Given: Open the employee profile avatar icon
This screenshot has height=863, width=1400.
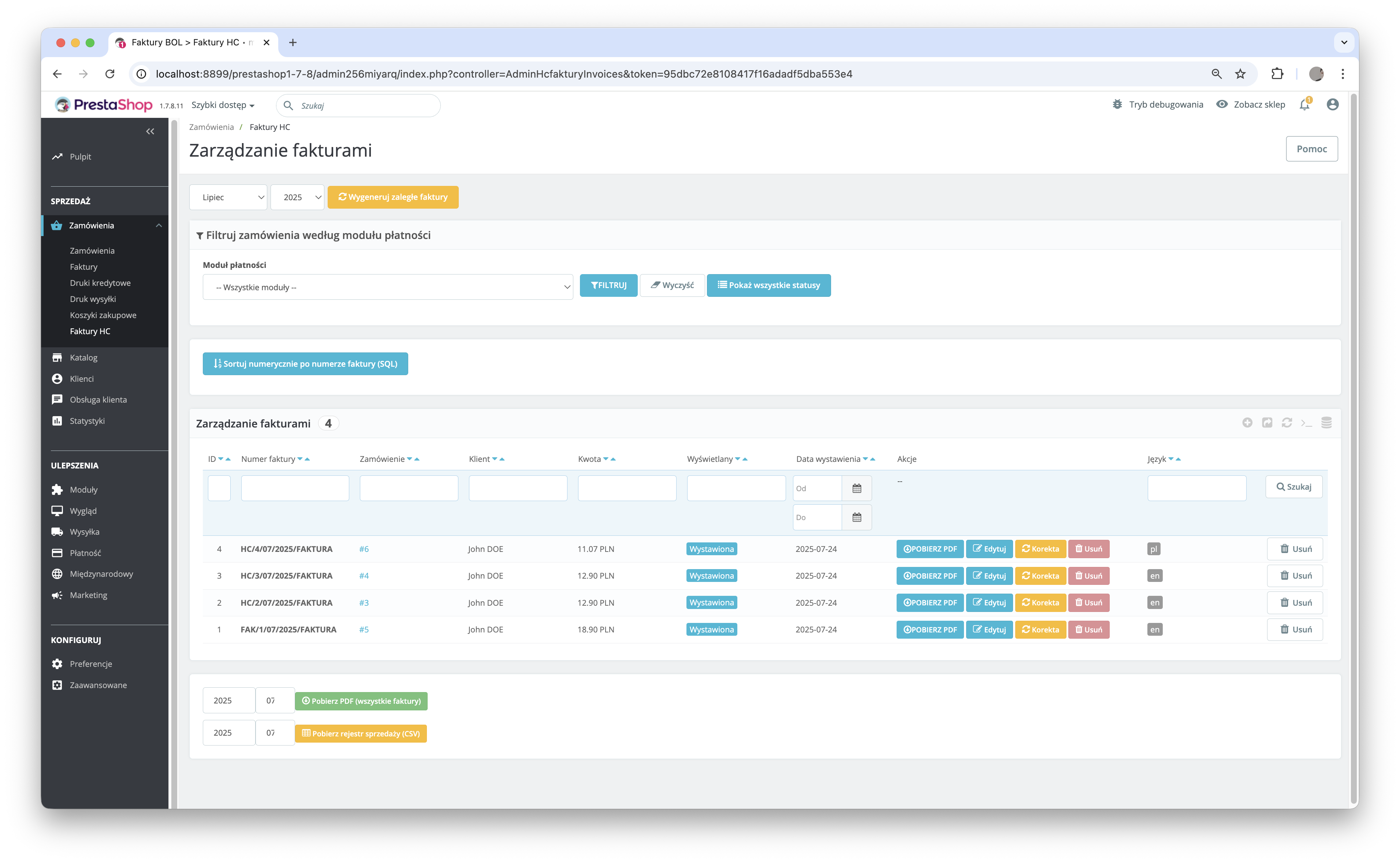Looking at the screenshot, I should 1333,104.
